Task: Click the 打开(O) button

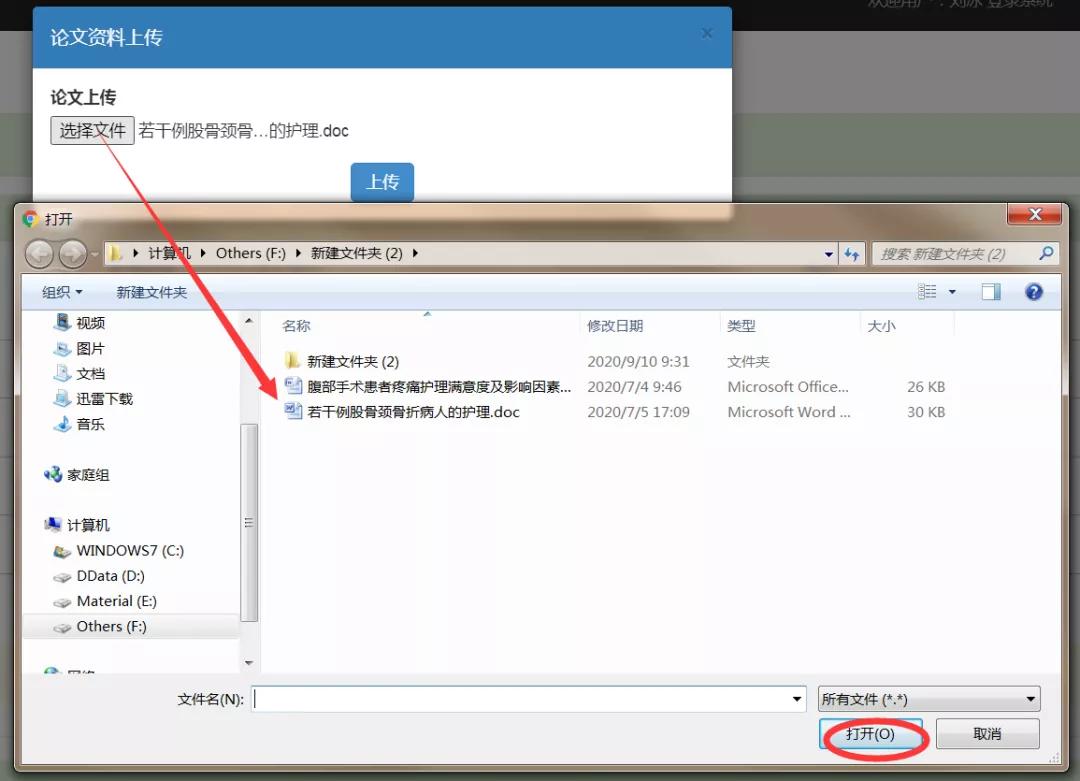Action: (x=872, y=734)
